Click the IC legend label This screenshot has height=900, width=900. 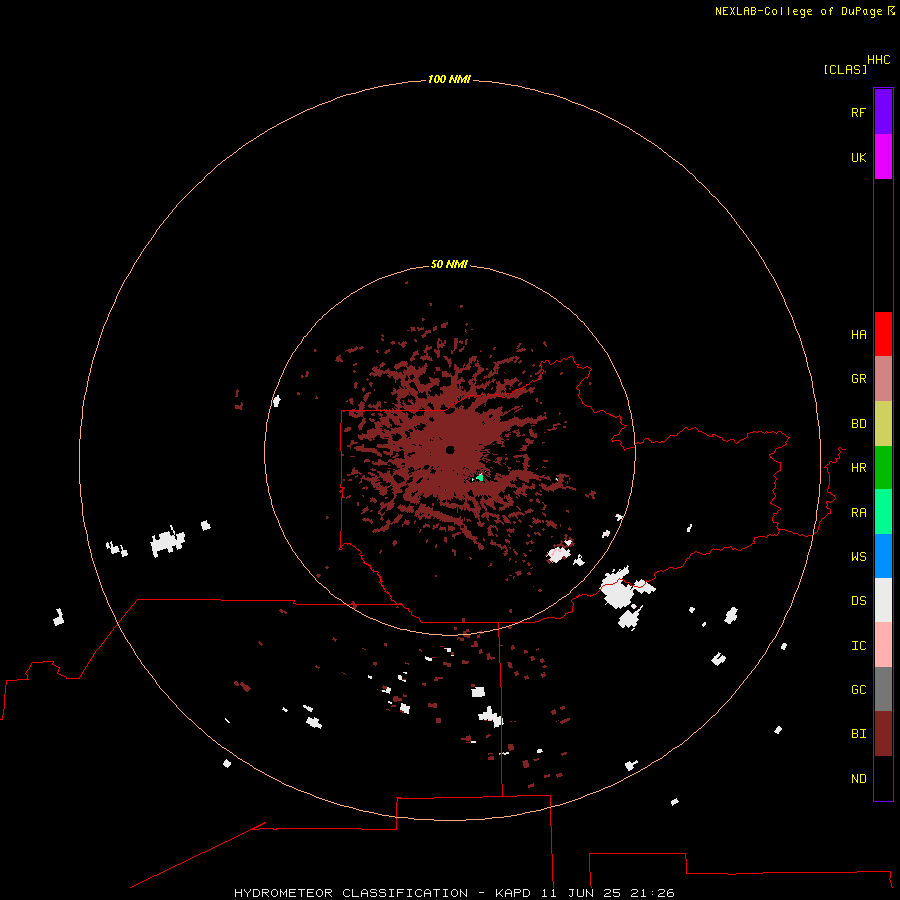859,646
